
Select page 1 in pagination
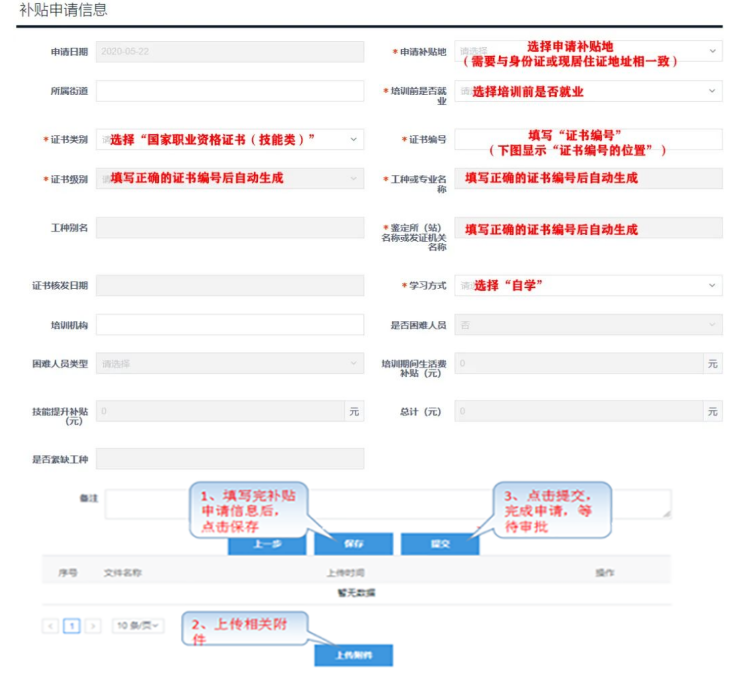coord(72,626)
